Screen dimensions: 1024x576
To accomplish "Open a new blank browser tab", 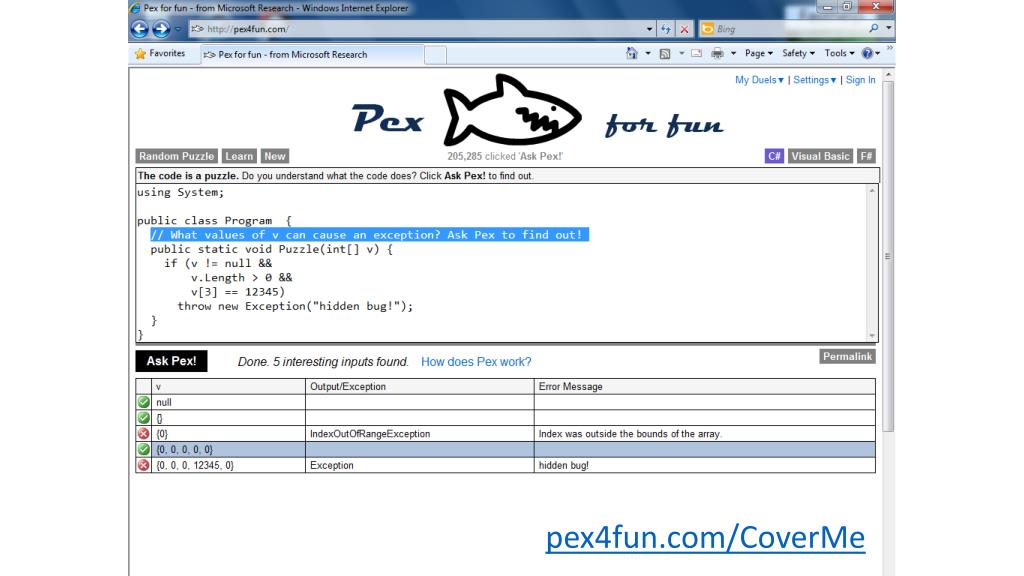I will point(435,55).
